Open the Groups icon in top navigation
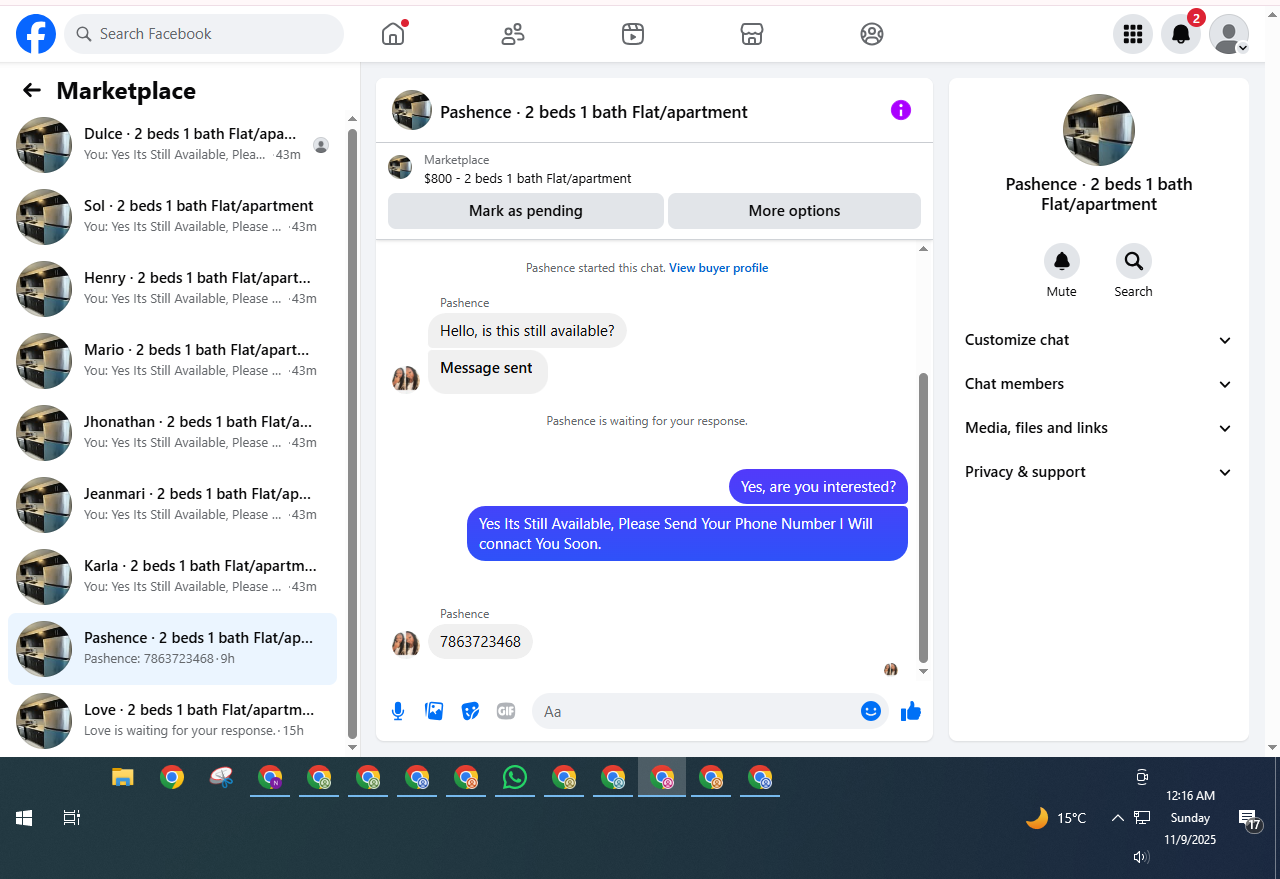This screenshot has width=1280, height=879. pos(872,34)
